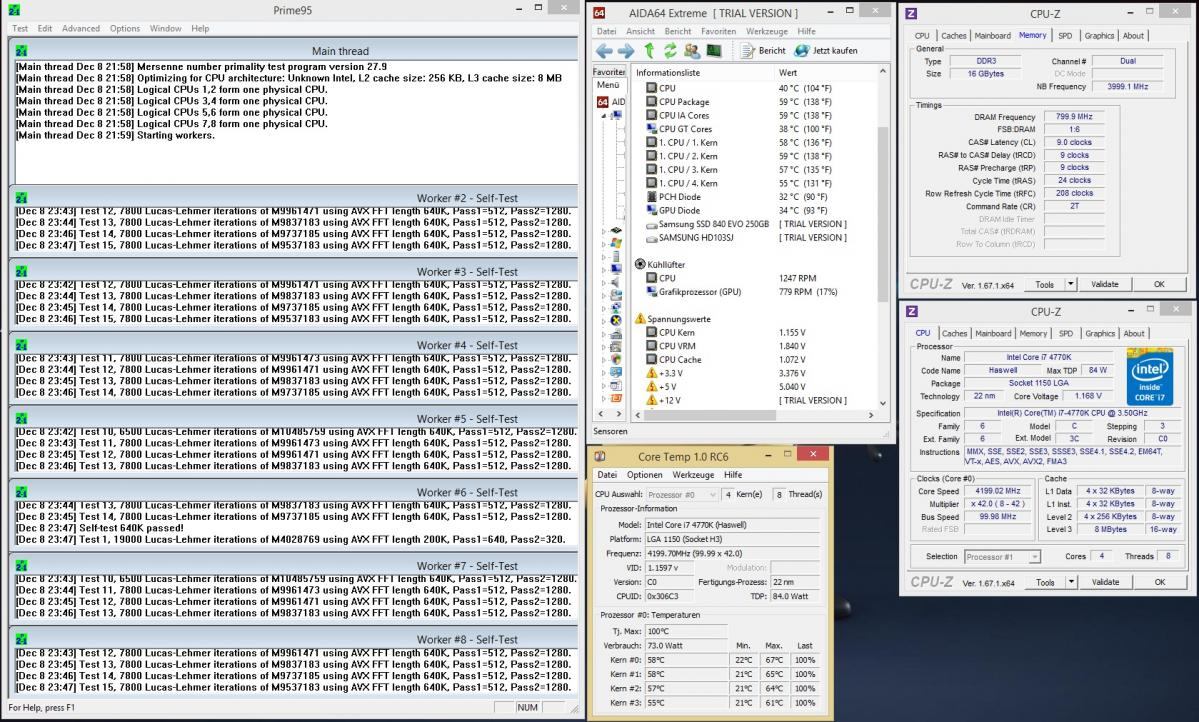Open Tools dropdown arrow in processor CPU-Z window
The height and width of the screenshot is (722, 1199).
1071,582
